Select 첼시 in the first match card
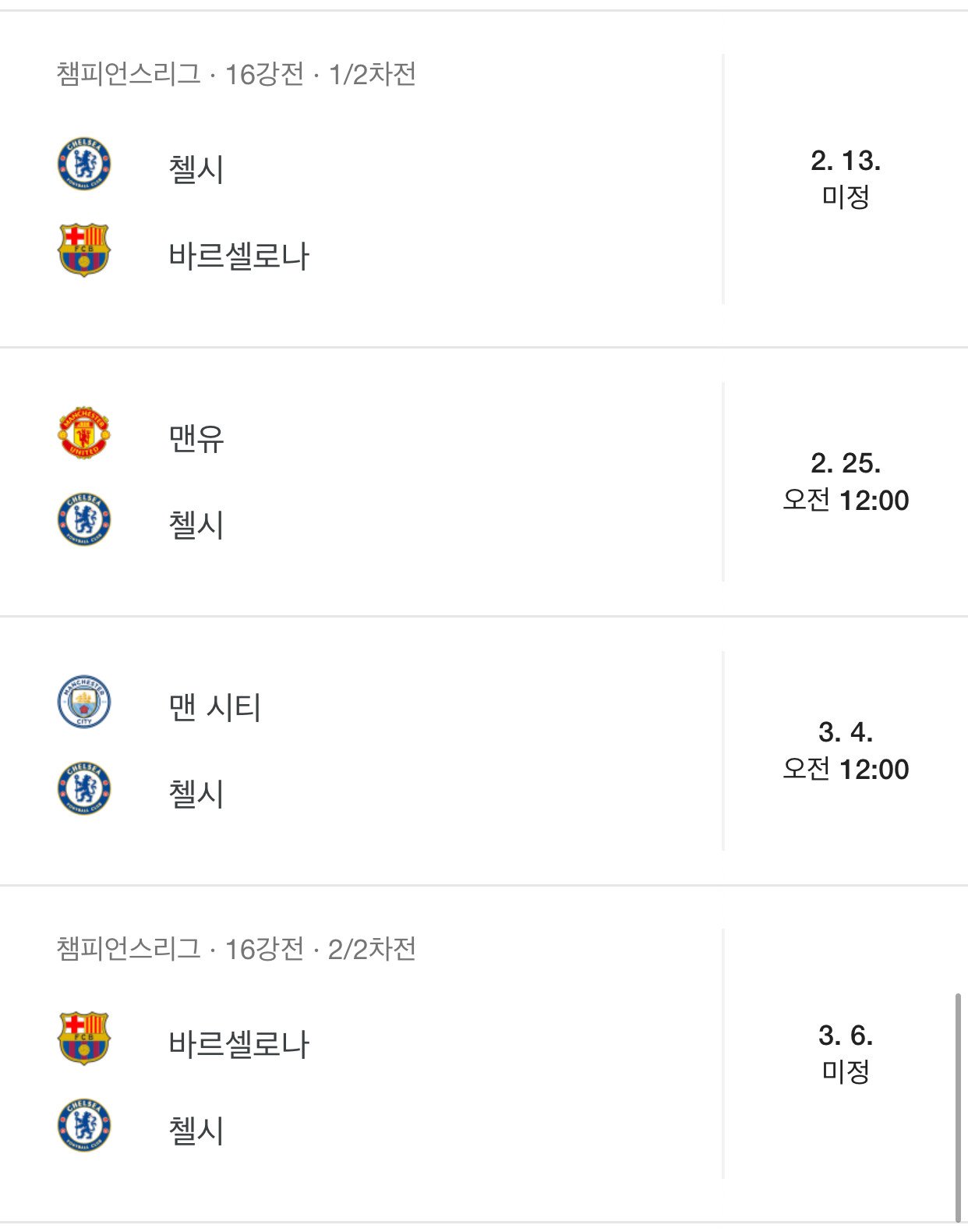Viewport: 968px width, 1232px height. tap(196, 169)
